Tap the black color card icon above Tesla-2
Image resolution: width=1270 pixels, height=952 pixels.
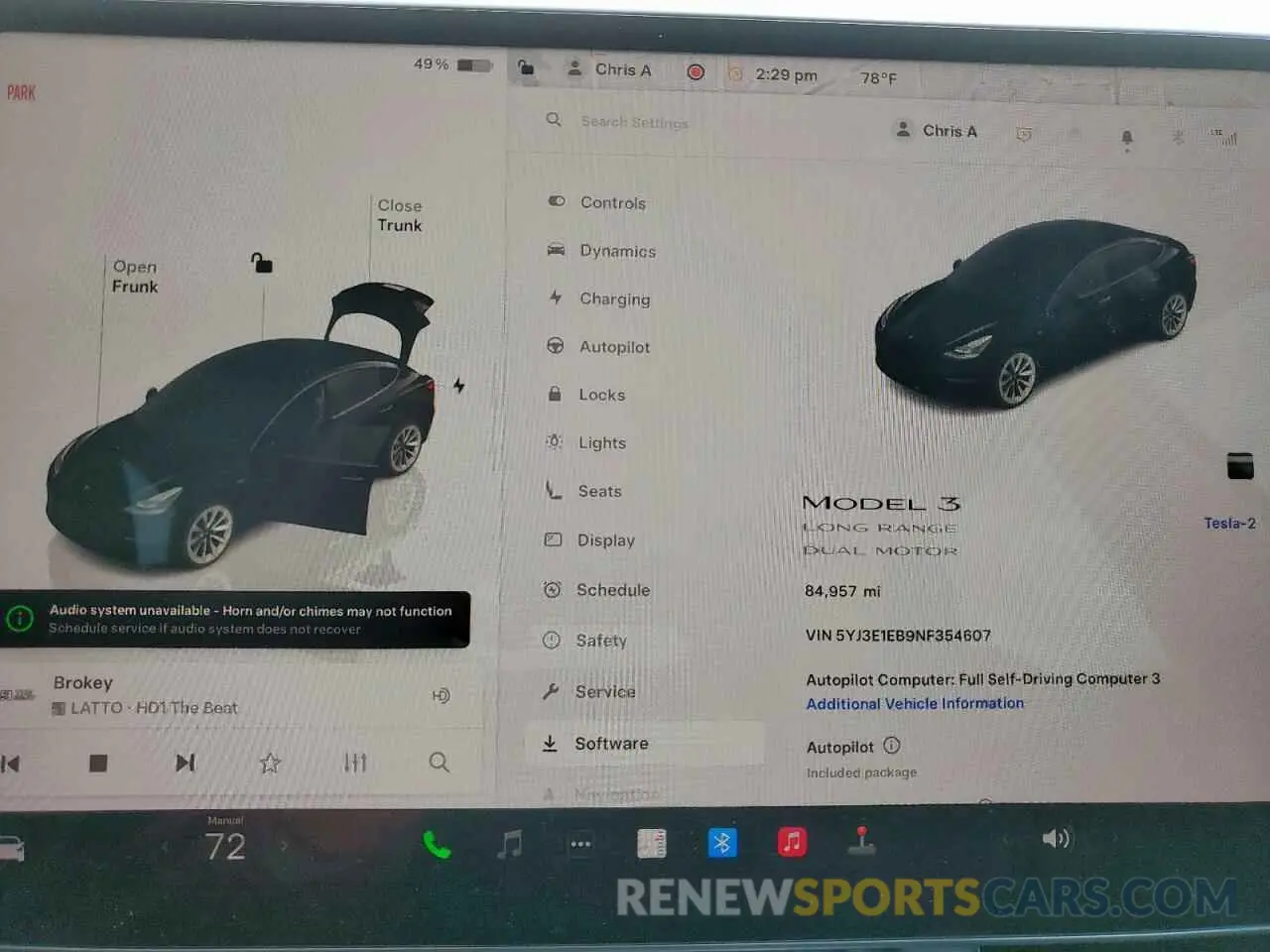(1240, 466)
